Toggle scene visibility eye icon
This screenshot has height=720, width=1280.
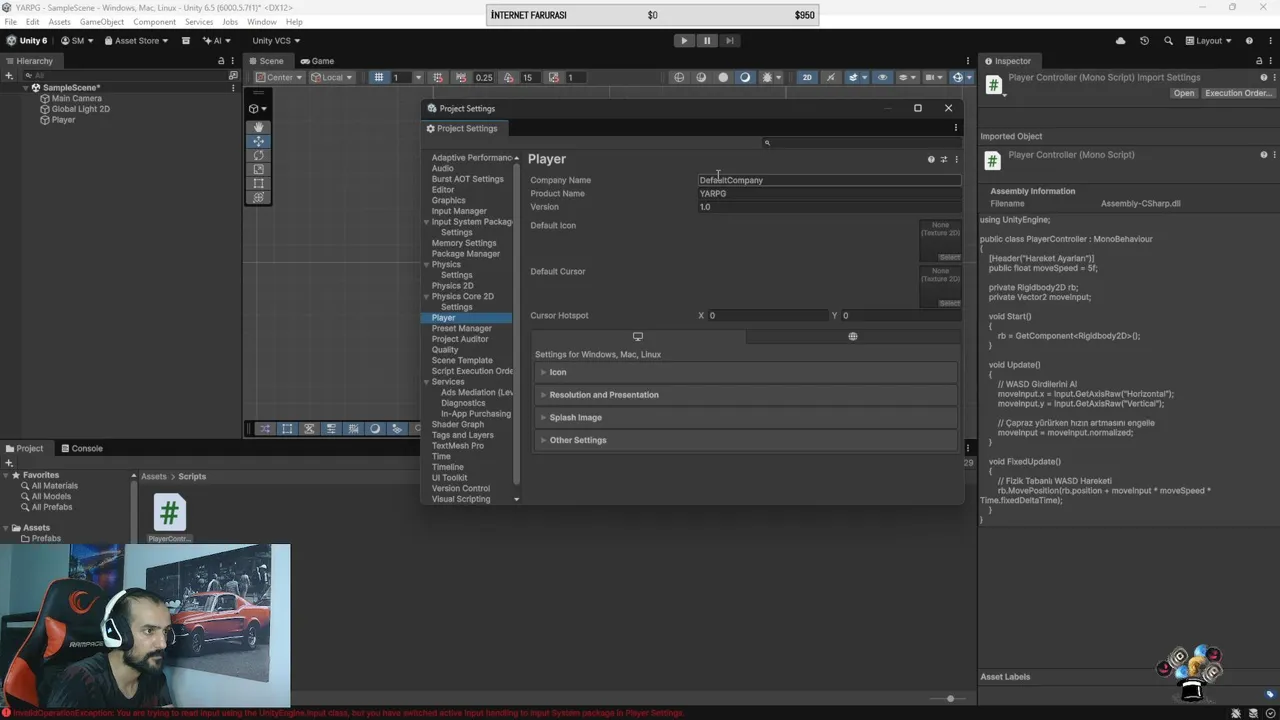pyautogui.click(x=881, y=77)
